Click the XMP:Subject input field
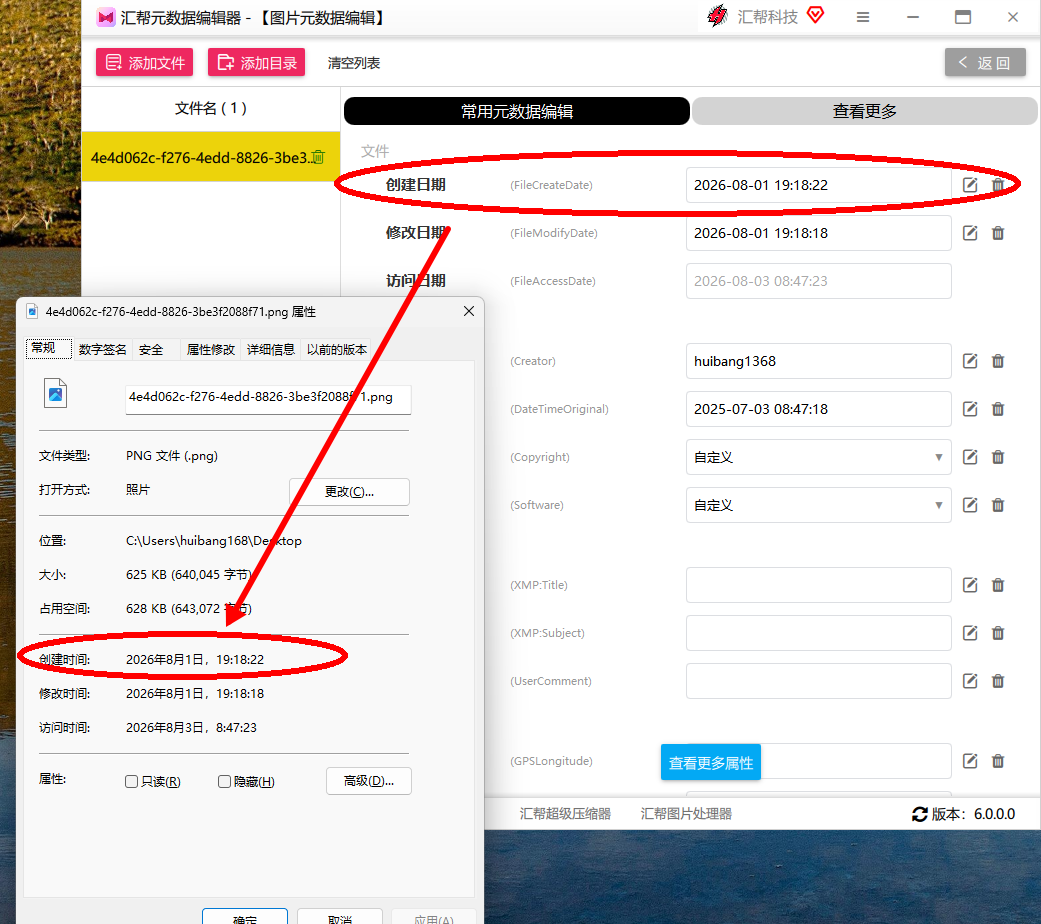 coord(818,633)
